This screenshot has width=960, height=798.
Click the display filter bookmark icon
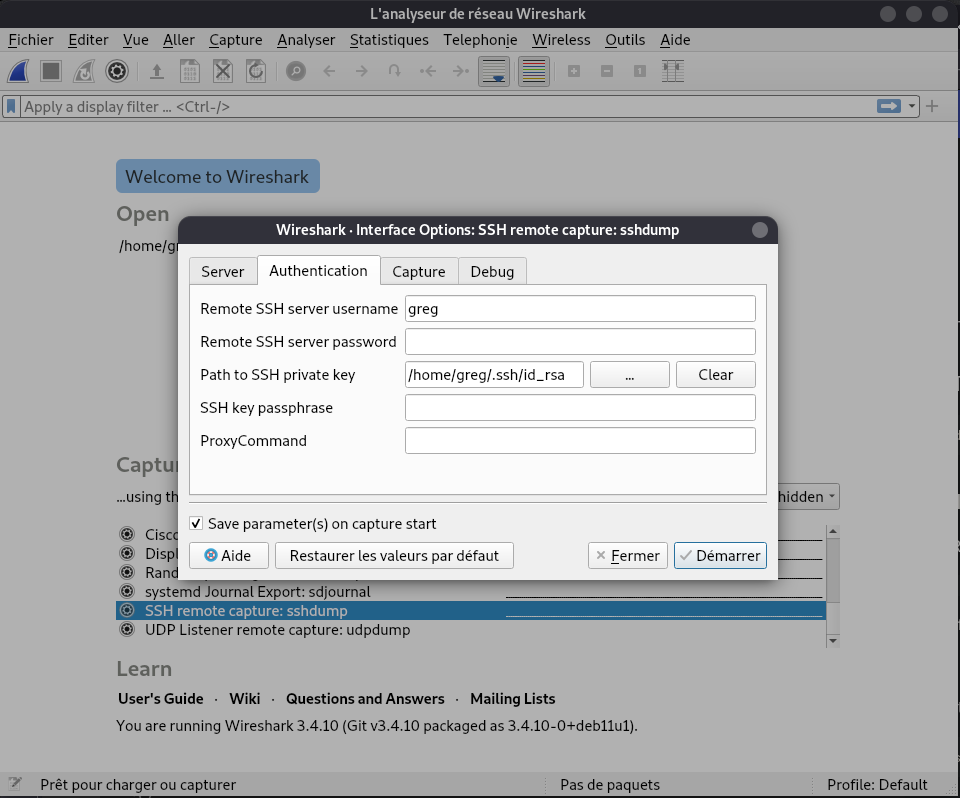click(x=11, y=106)
